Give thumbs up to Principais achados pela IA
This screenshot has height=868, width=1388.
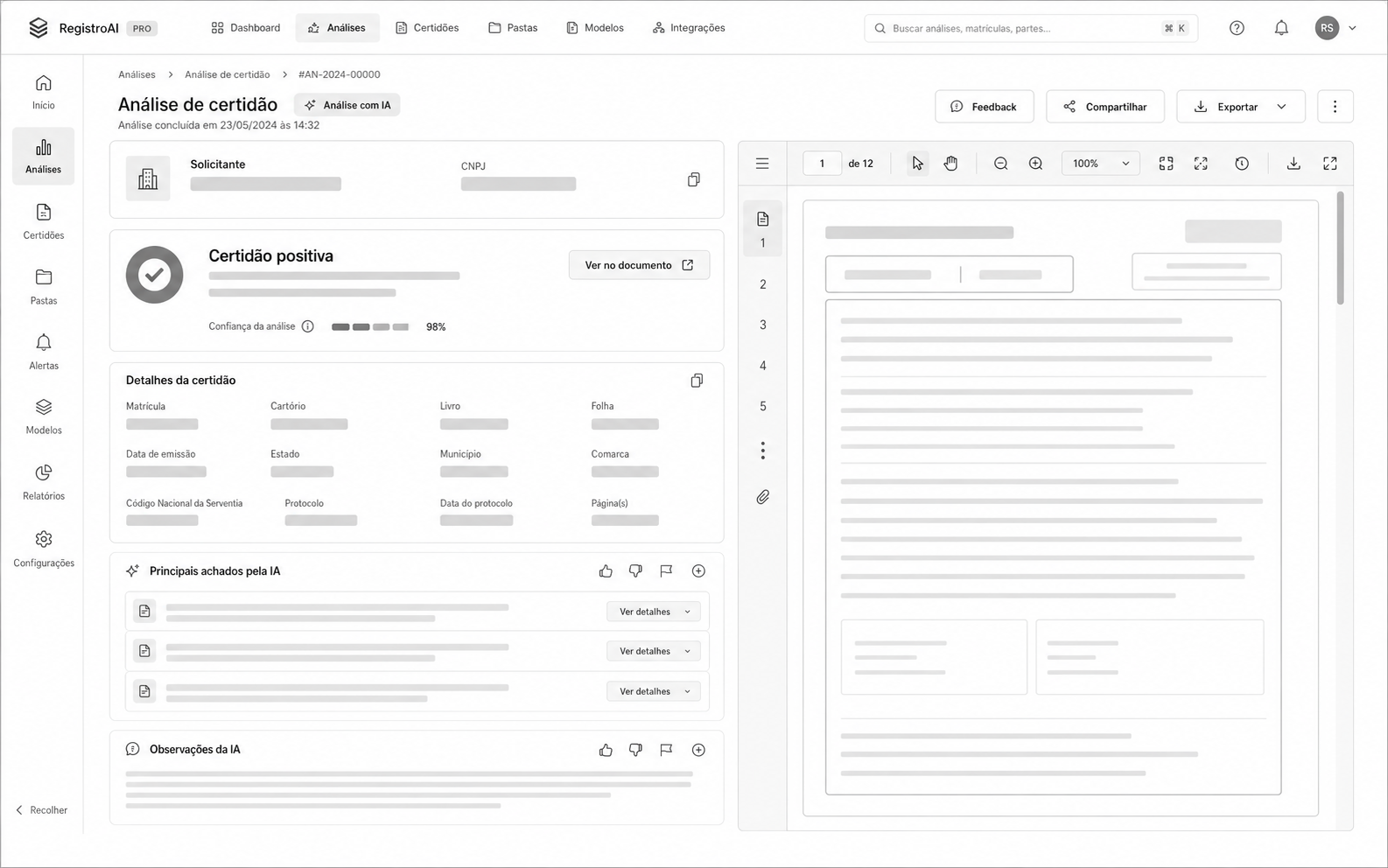pos(606,571)
